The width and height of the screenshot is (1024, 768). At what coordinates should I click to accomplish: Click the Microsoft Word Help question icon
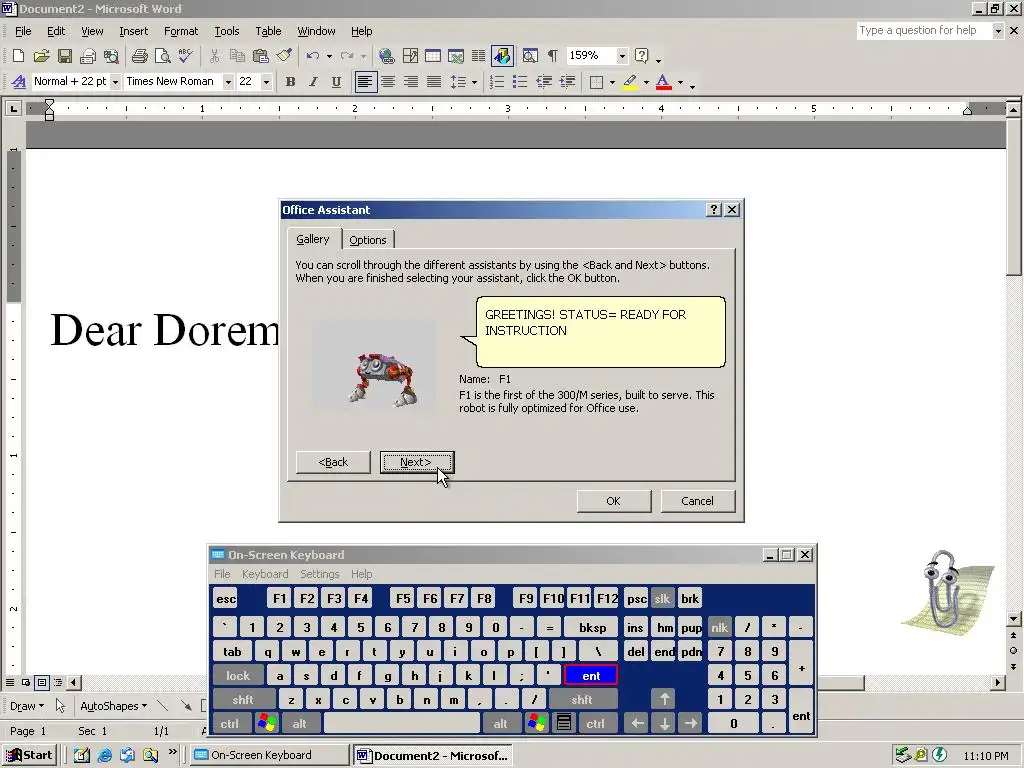642,56
